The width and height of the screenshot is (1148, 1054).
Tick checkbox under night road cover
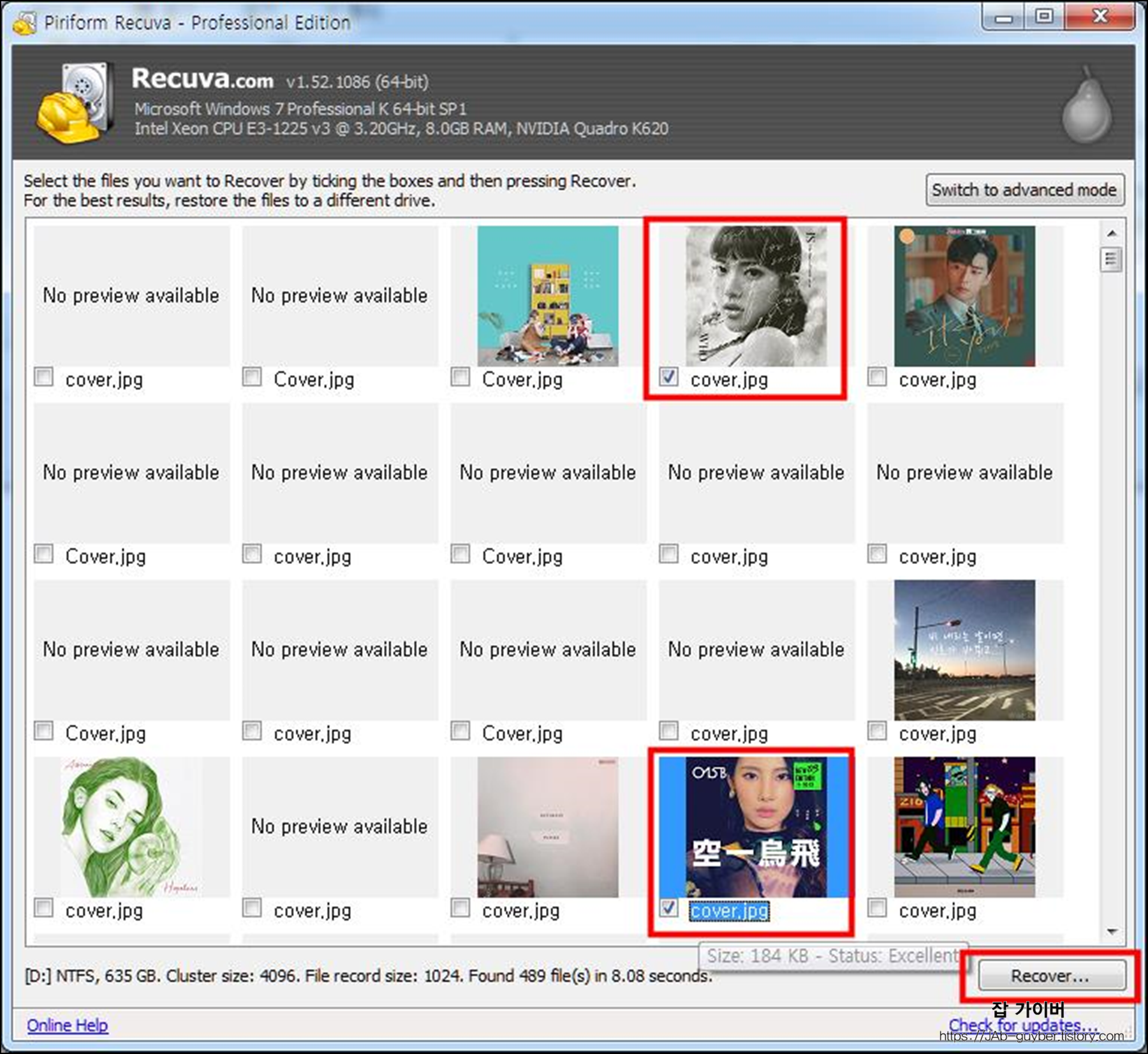point(877,731)
